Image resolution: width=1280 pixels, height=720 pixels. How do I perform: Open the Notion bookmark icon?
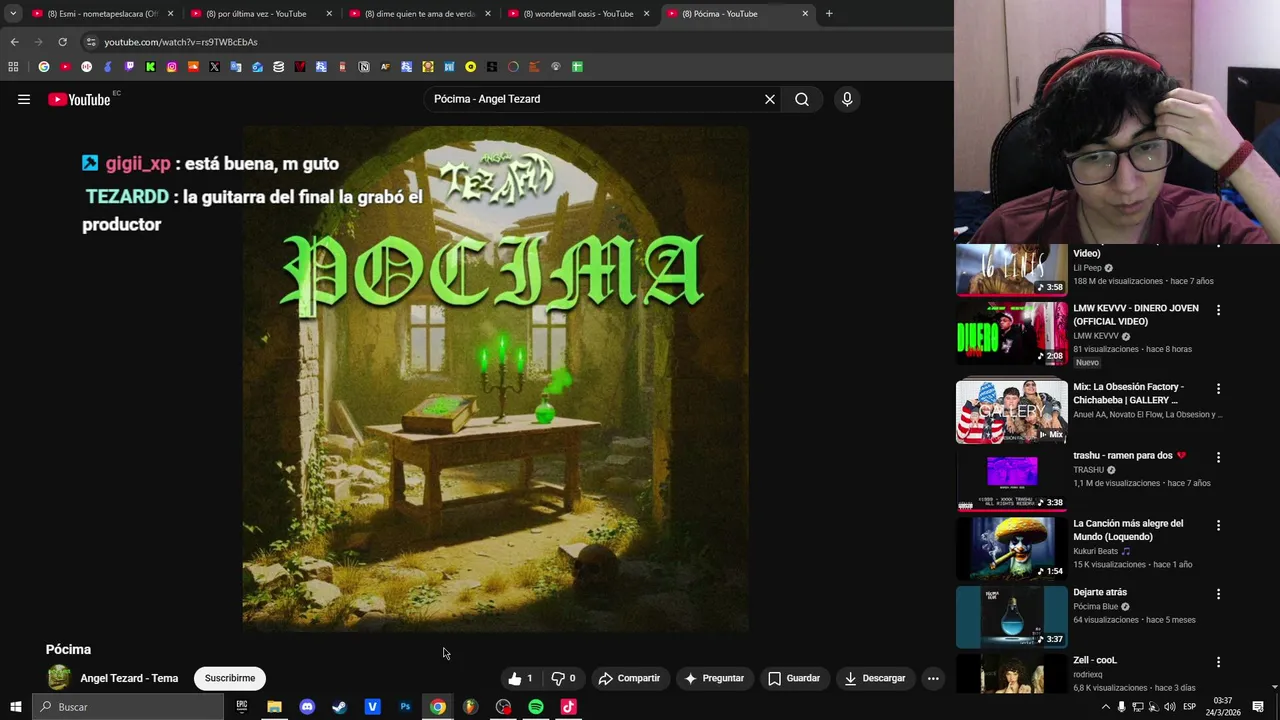click(364, 67)
